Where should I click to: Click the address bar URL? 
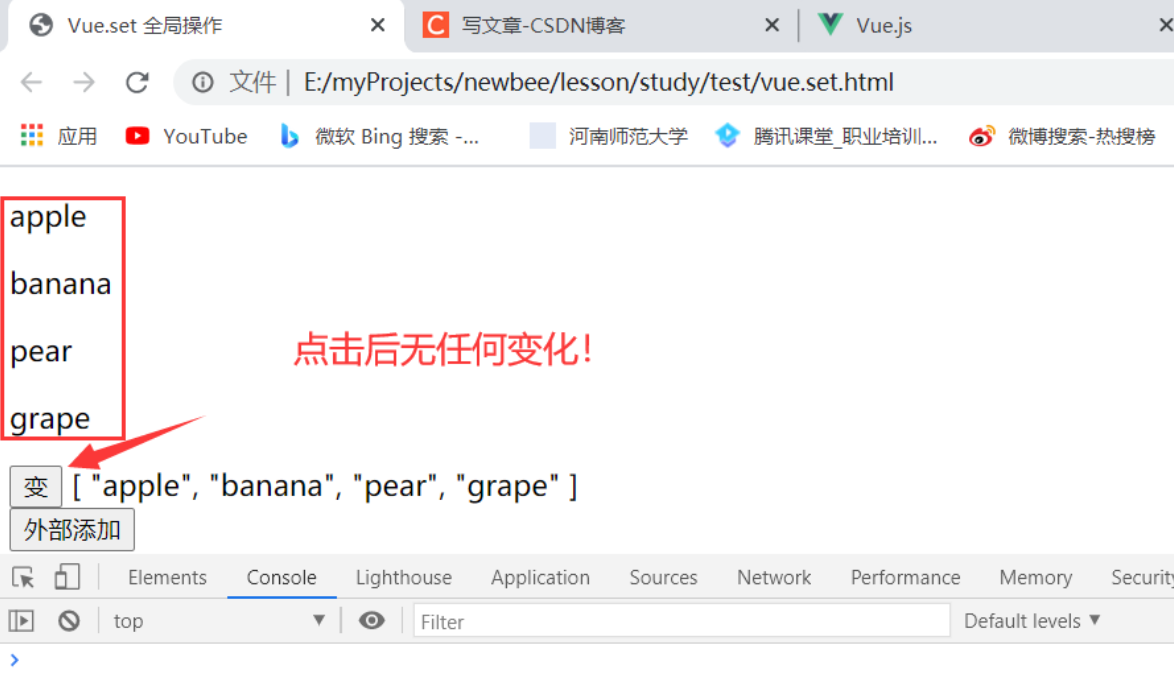[x=598, y=82]
